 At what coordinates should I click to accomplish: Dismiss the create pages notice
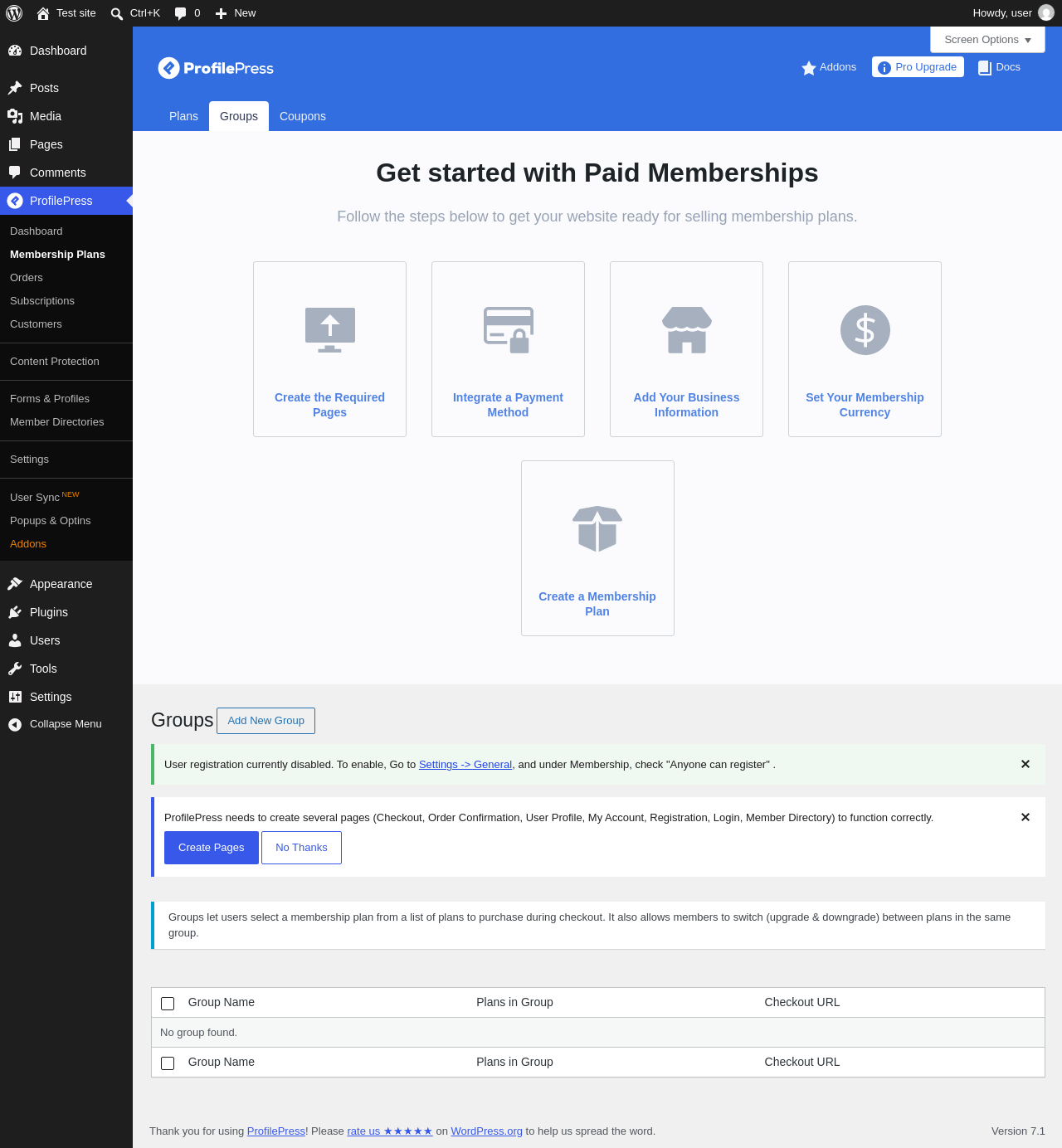coord(1025,817)
